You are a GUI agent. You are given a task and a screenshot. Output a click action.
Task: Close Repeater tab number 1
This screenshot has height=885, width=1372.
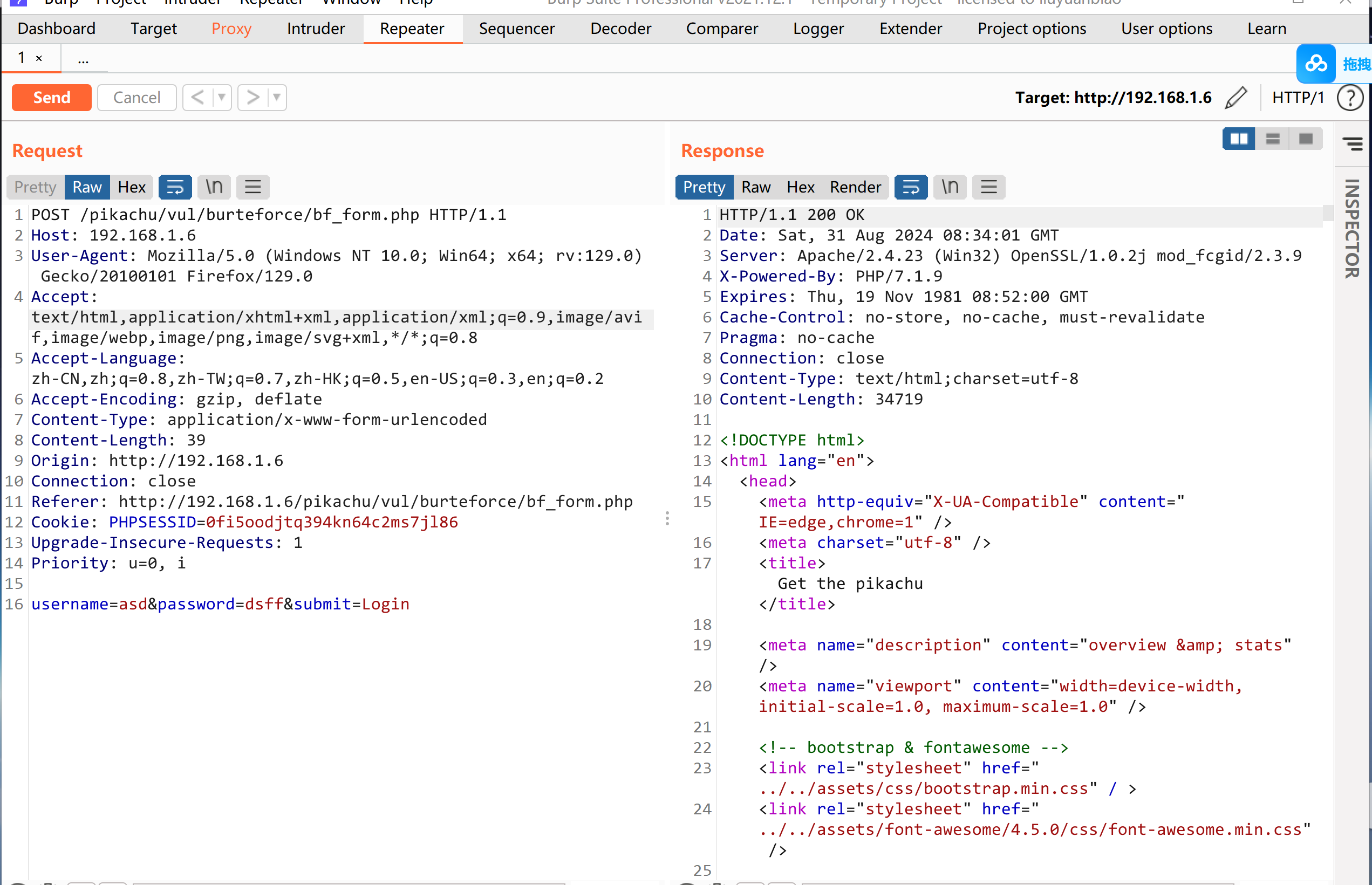coord(39,58)
